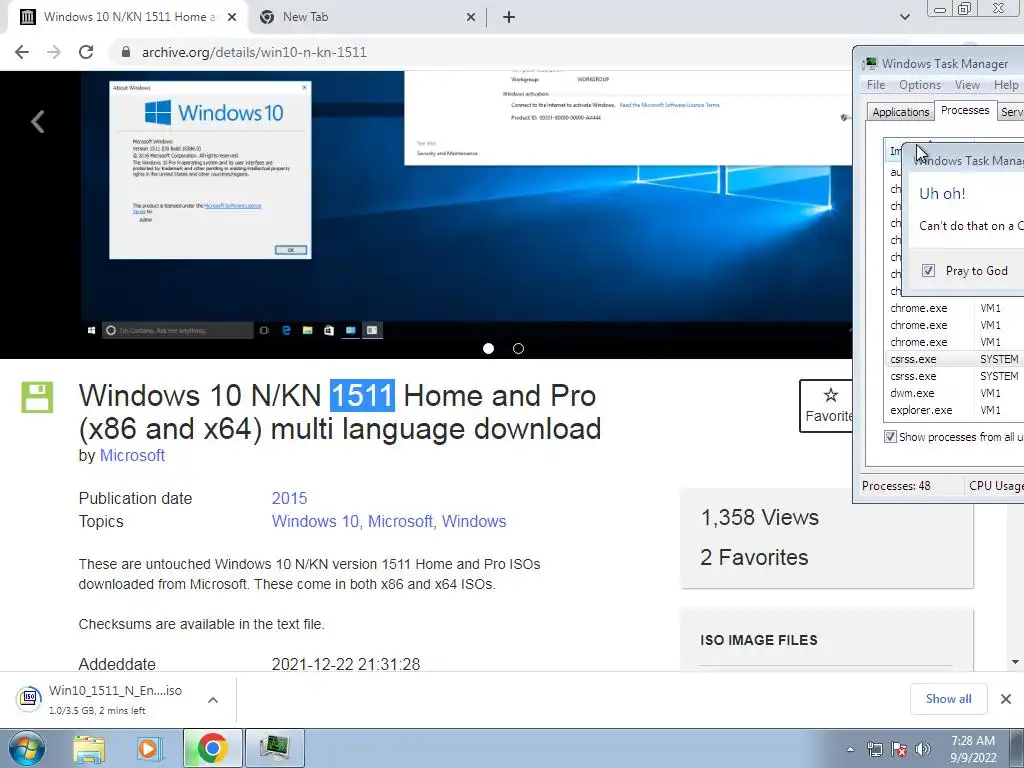
Task: Open the Microsoft author link
Action: point(132,456)
